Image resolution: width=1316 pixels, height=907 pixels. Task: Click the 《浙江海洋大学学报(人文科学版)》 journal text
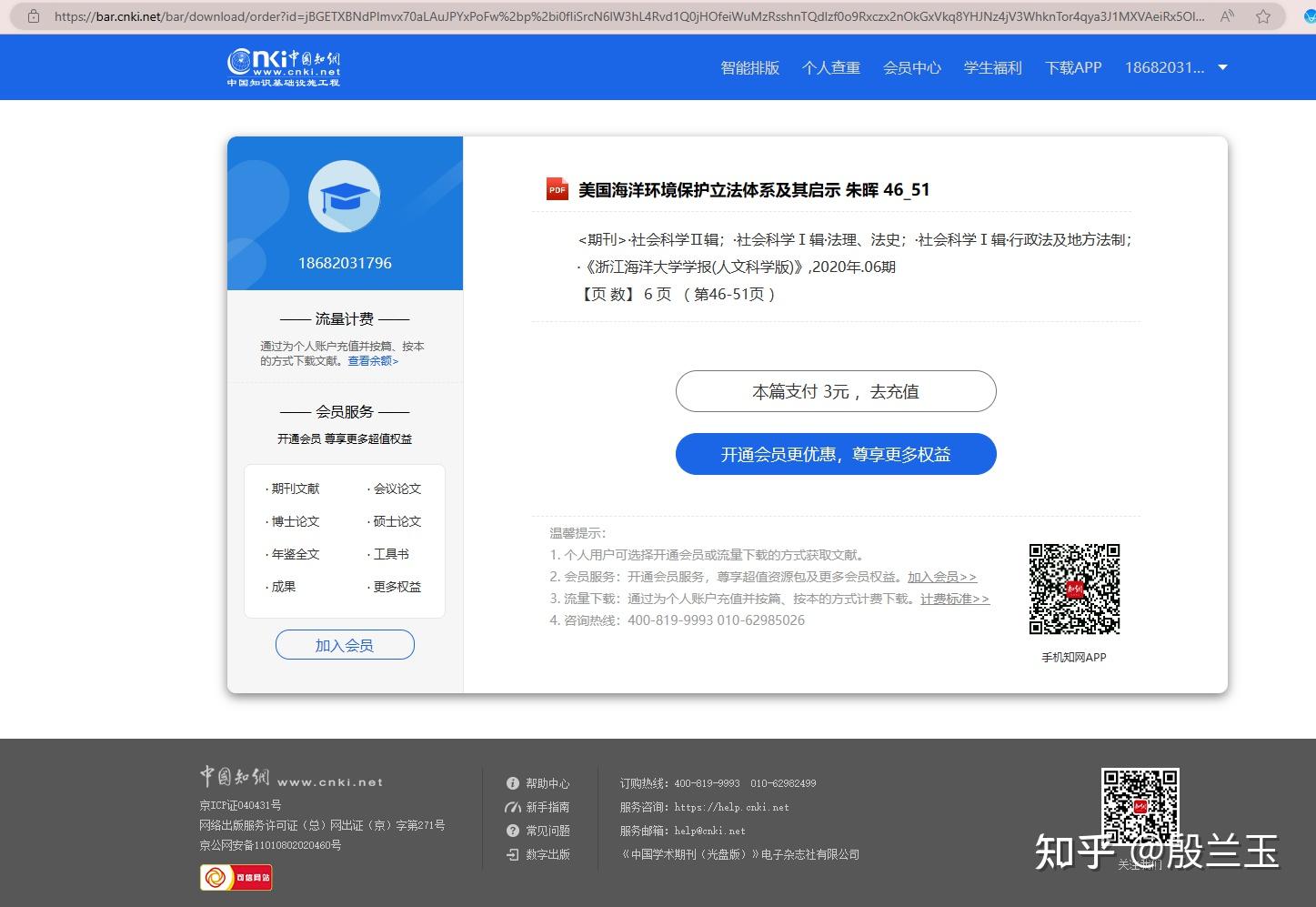[693, 267]
